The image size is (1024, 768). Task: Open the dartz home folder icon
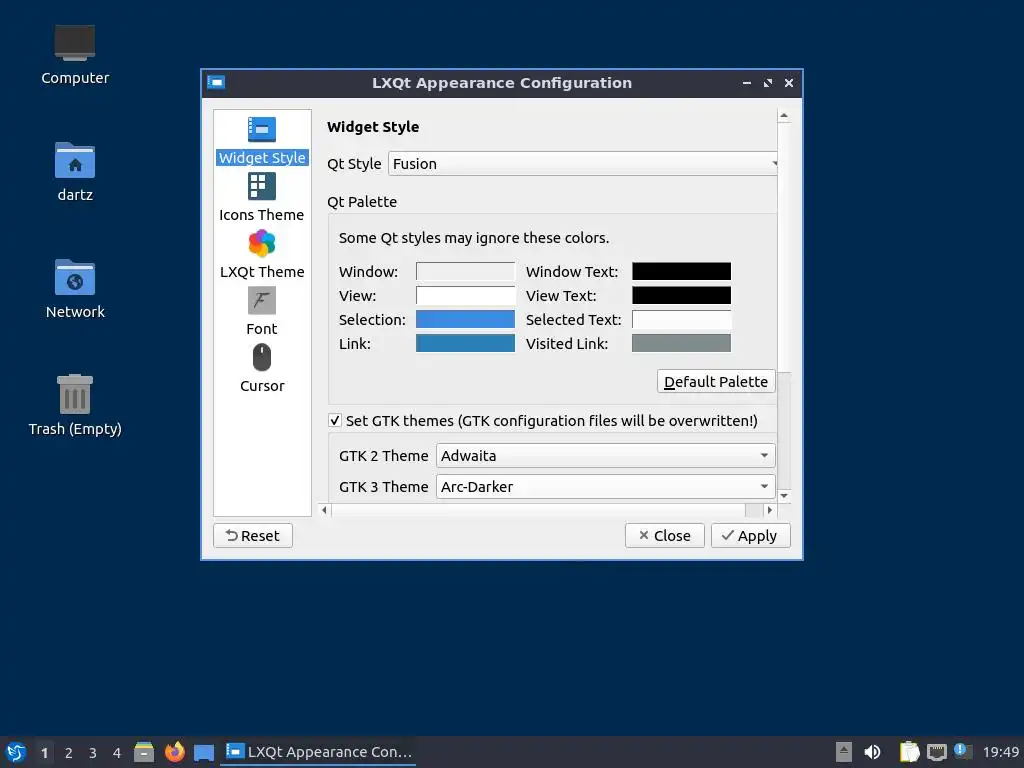coord(75,172)
